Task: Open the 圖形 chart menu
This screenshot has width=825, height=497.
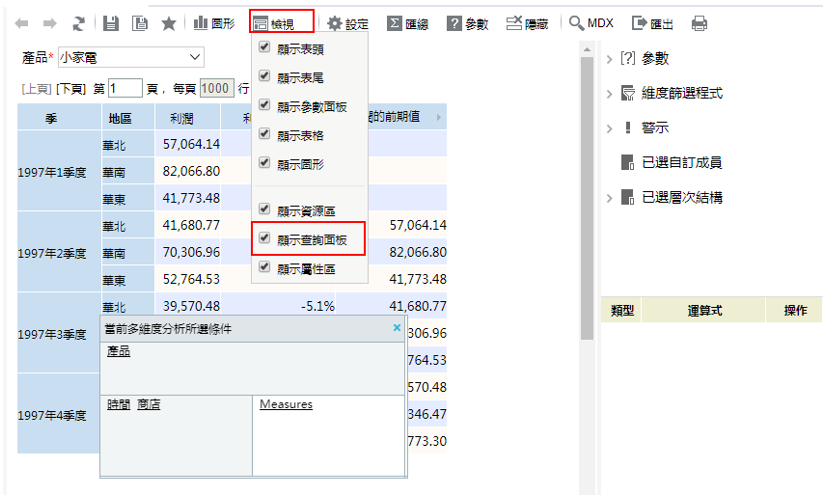Action: (x=214, y=23)
